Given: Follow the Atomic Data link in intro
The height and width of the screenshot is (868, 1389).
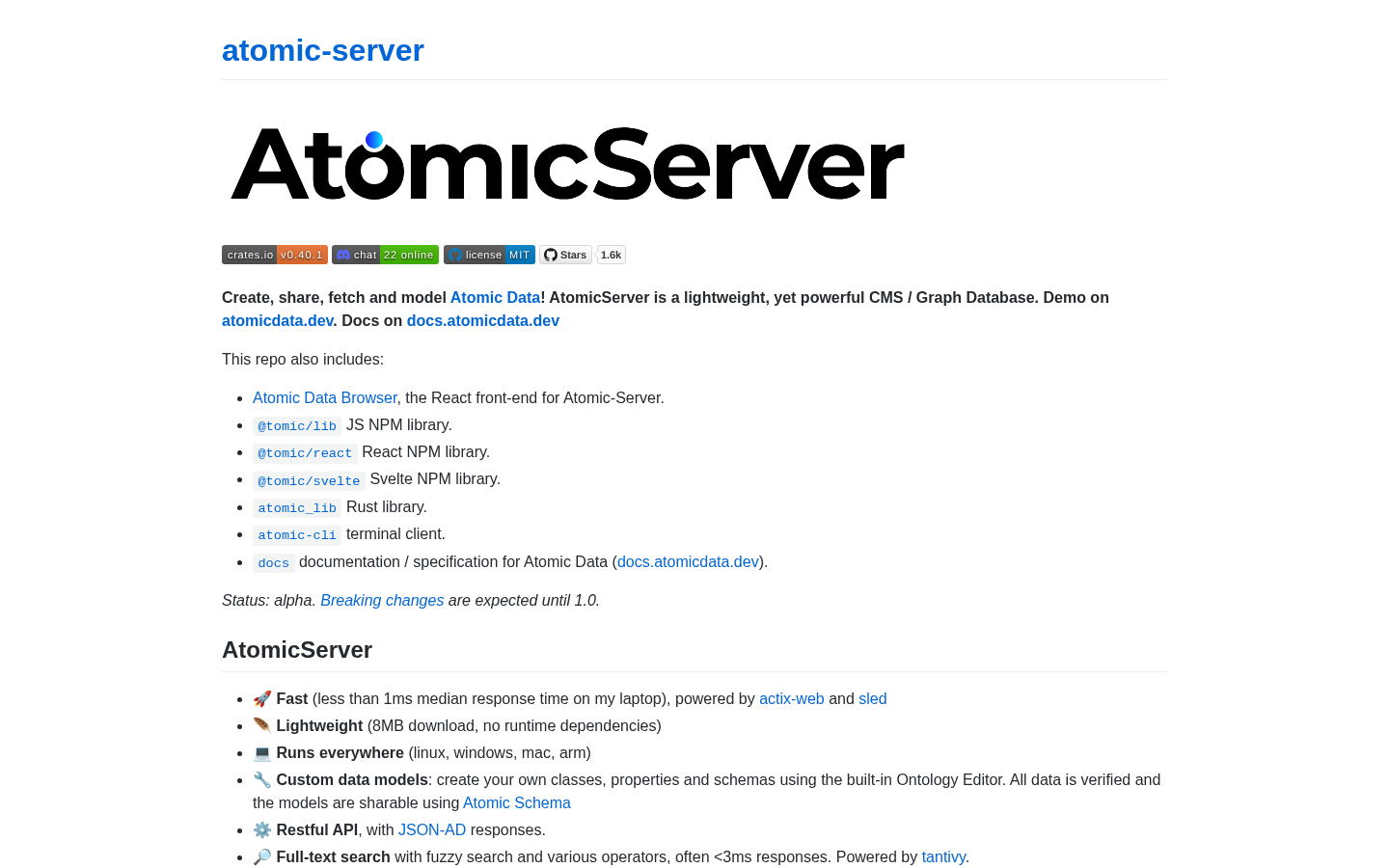Looking at the screenshot, I should [x=495, y=297].
